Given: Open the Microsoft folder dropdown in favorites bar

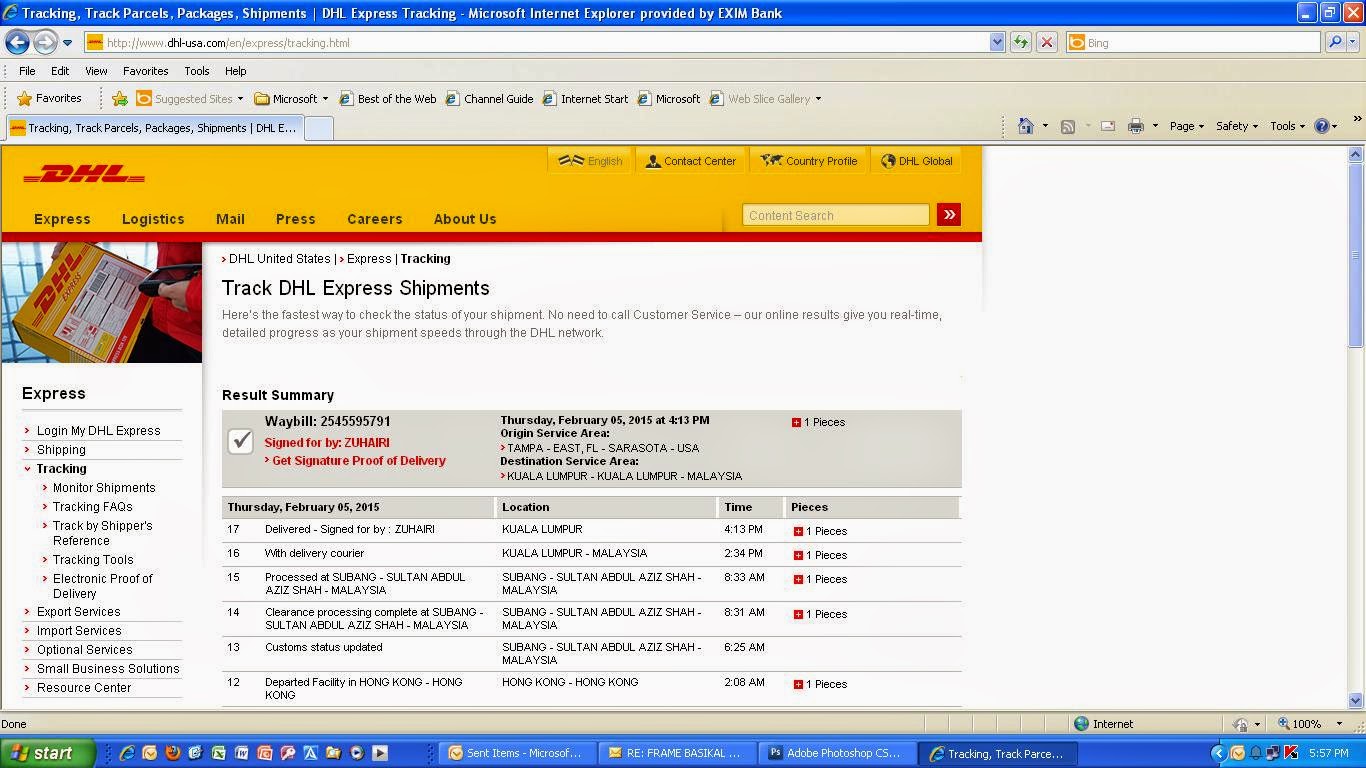Looking at the screenshot, I should (325, 99).
